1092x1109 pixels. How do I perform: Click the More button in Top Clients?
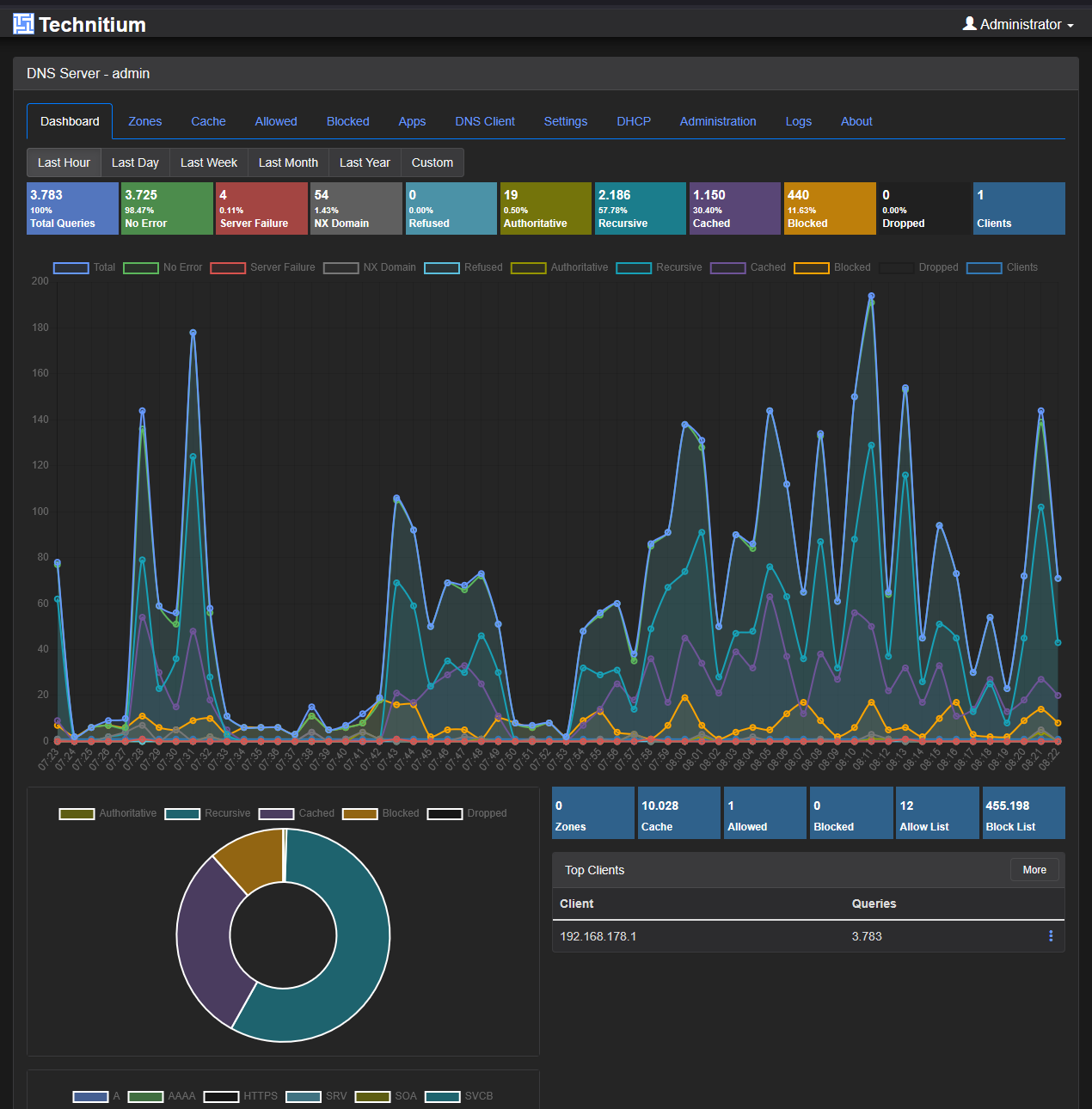[1034, 870]
